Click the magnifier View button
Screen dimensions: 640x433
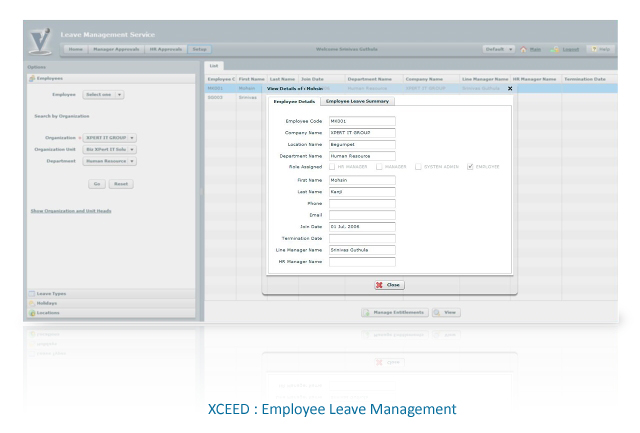click(446, 312)
